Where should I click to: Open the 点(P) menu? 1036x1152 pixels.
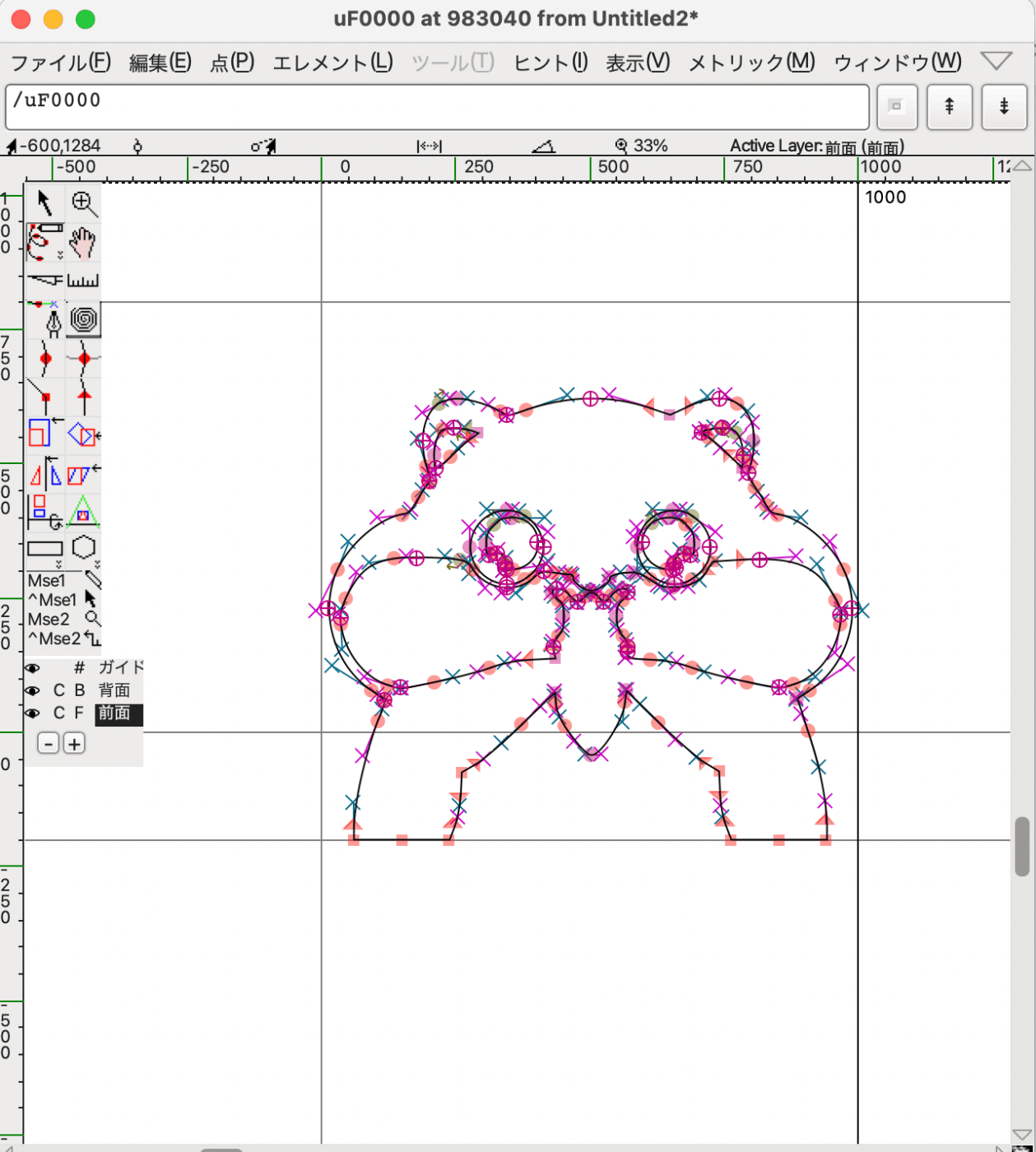coord(232,63)
